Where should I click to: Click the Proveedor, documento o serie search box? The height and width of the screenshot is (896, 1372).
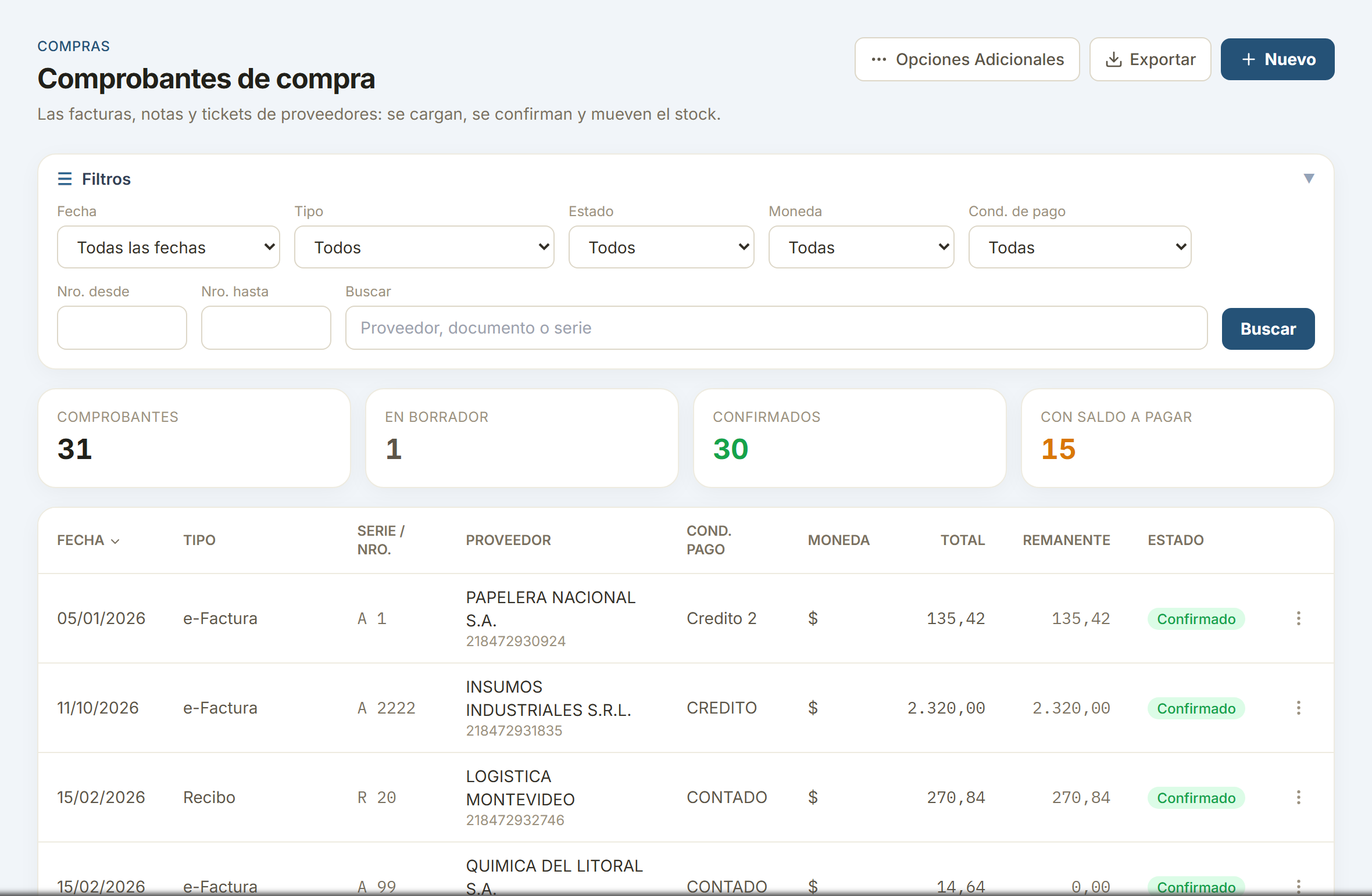pos(776,328)
